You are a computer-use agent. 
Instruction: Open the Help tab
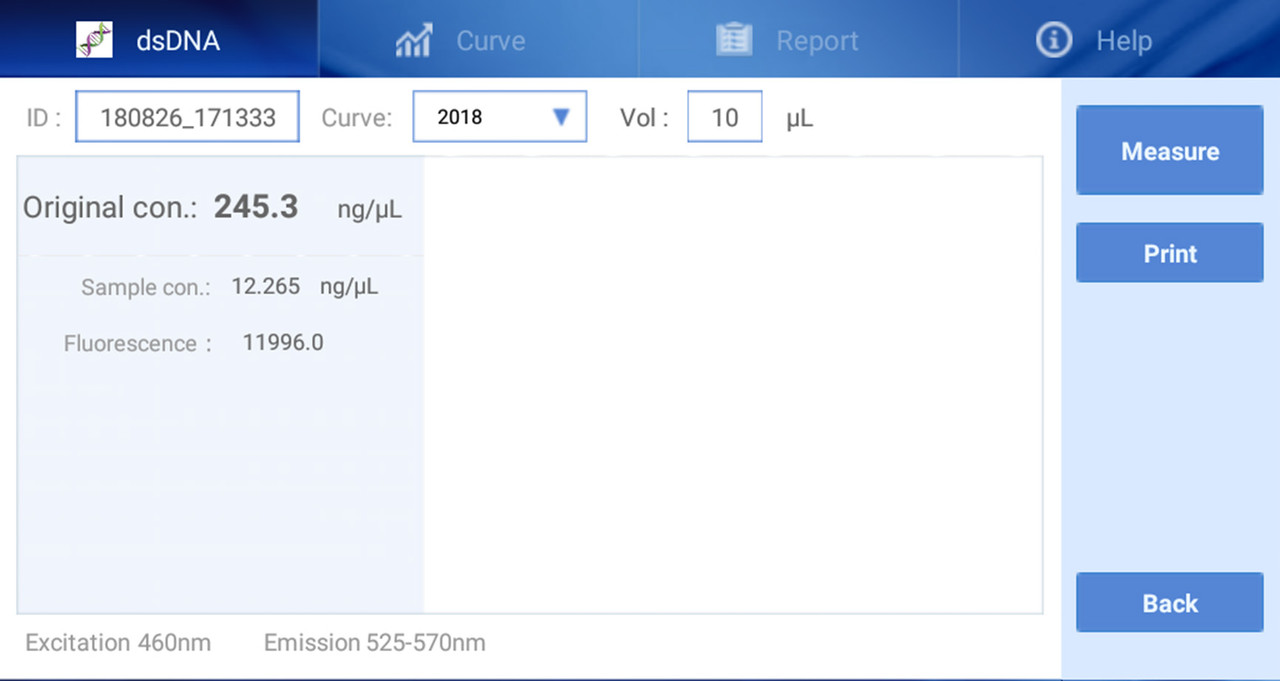tap(1124, 41)
